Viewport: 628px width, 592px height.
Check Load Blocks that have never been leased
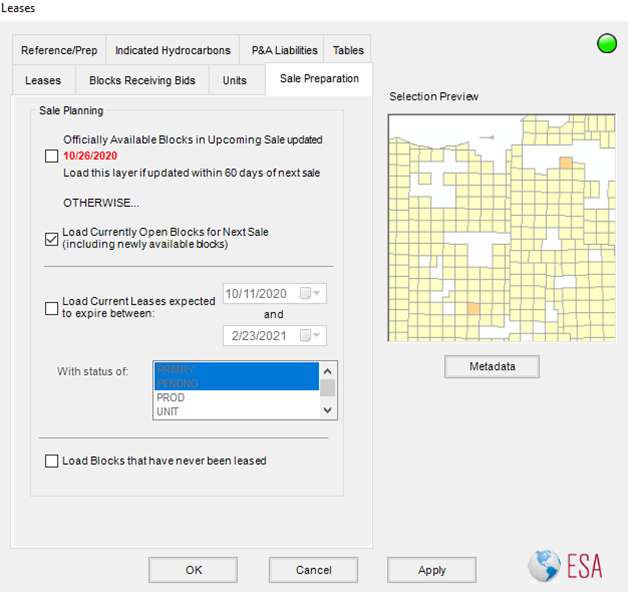pyautogui.click(x=52, y=461)
